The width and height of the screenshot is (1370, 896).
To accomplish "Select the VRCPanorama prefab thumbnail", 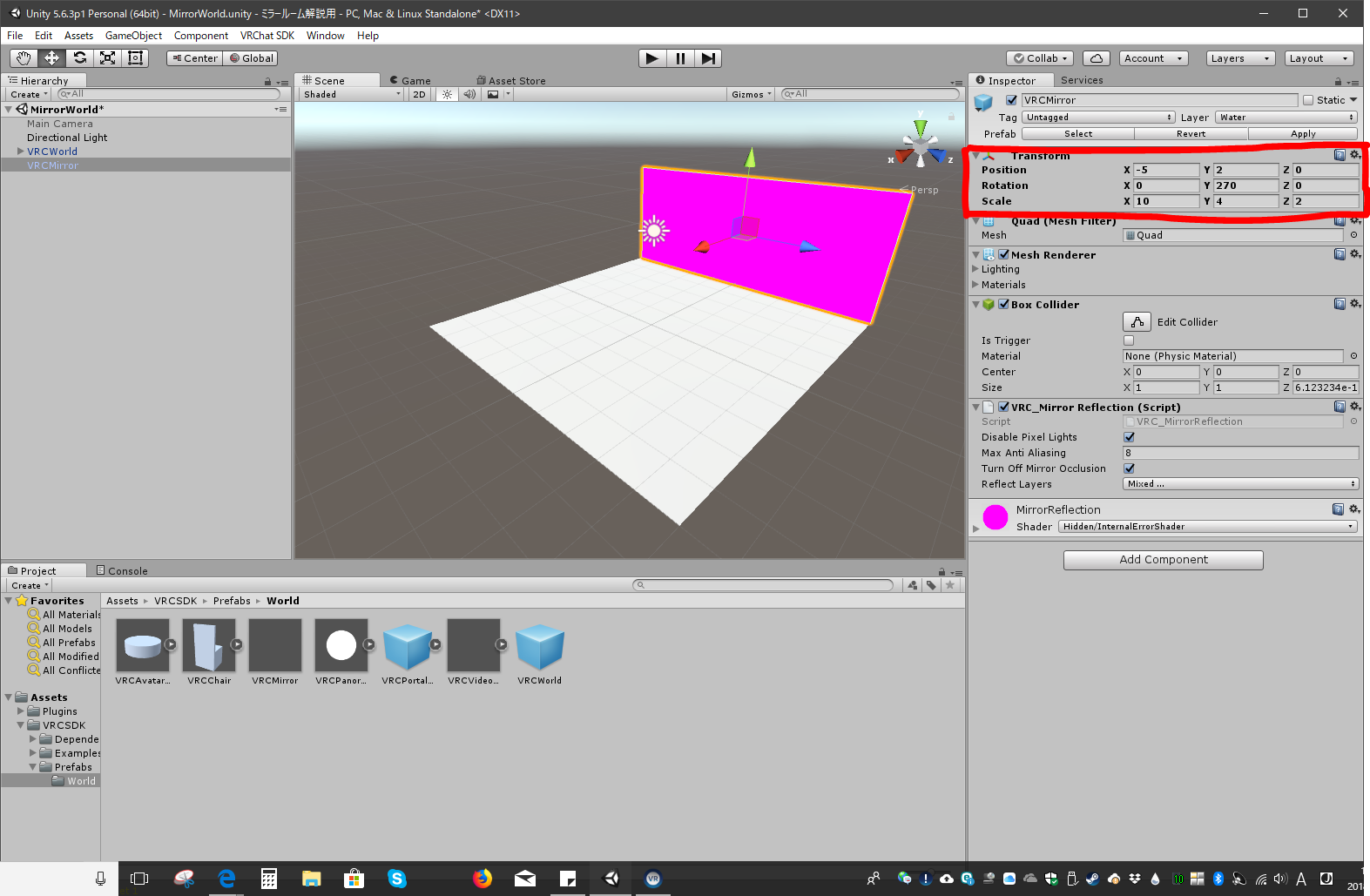I will coord(341,645).
